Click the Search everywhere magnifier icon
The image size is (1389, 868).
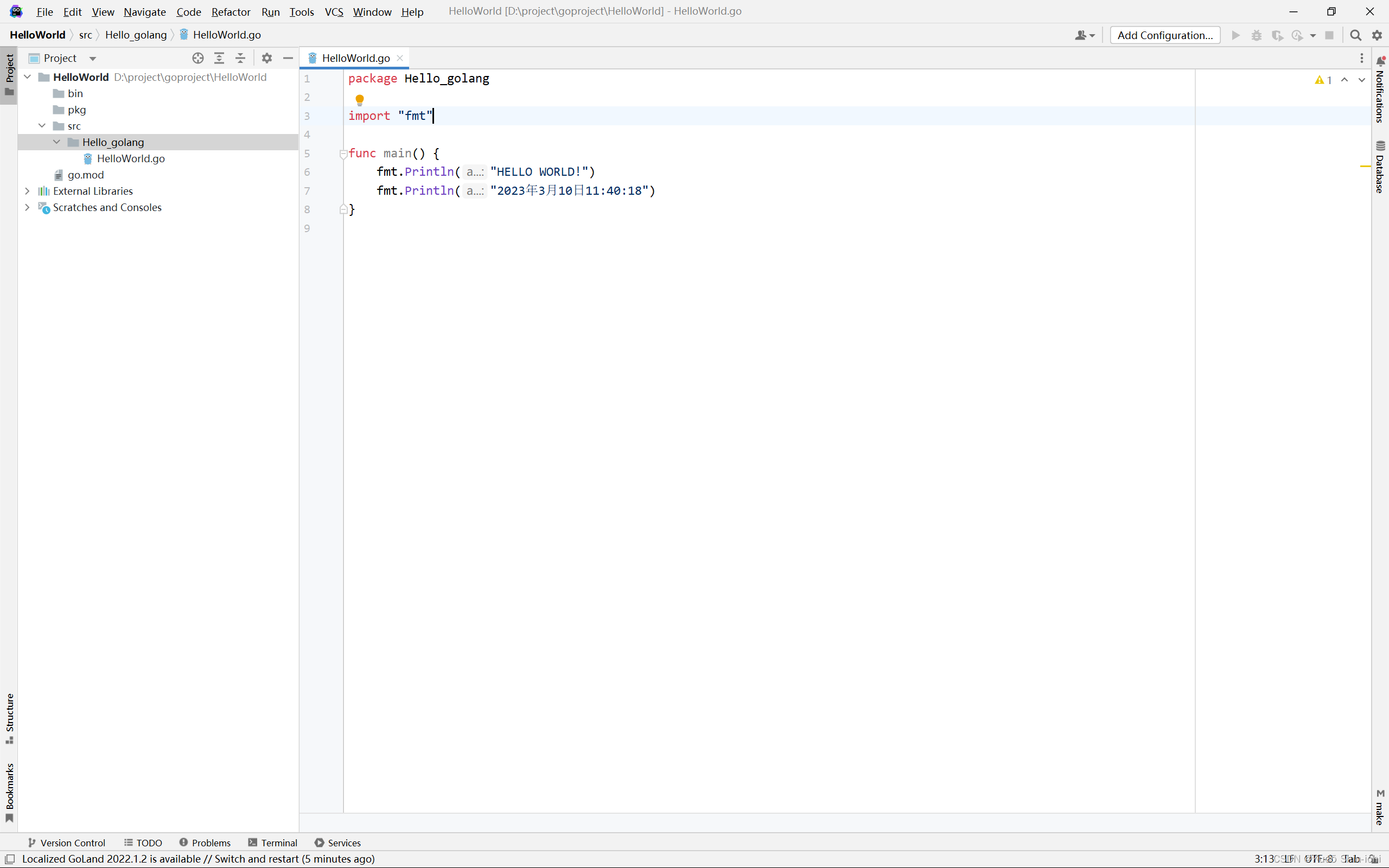coord(1355,35)
